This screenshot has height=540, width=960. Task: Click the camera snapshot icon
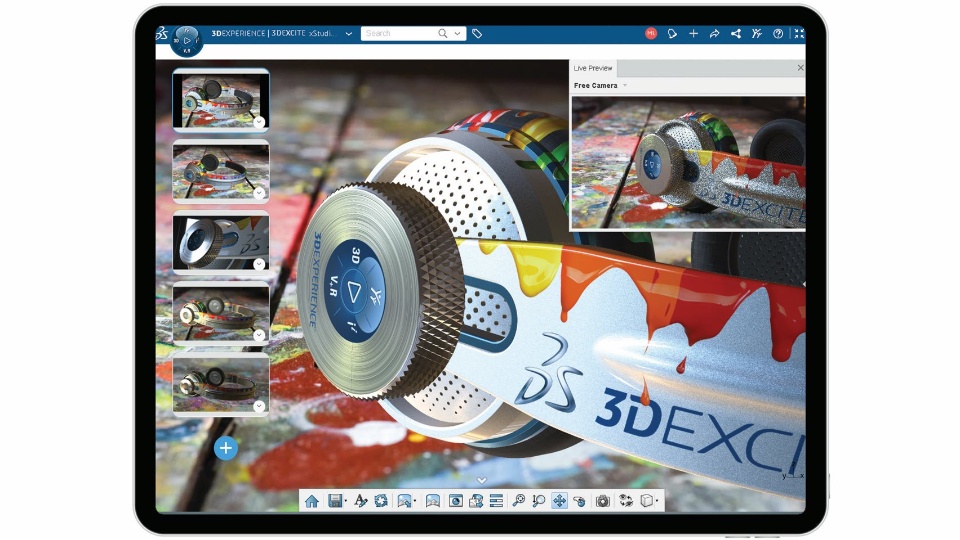[x=603, y=501]
